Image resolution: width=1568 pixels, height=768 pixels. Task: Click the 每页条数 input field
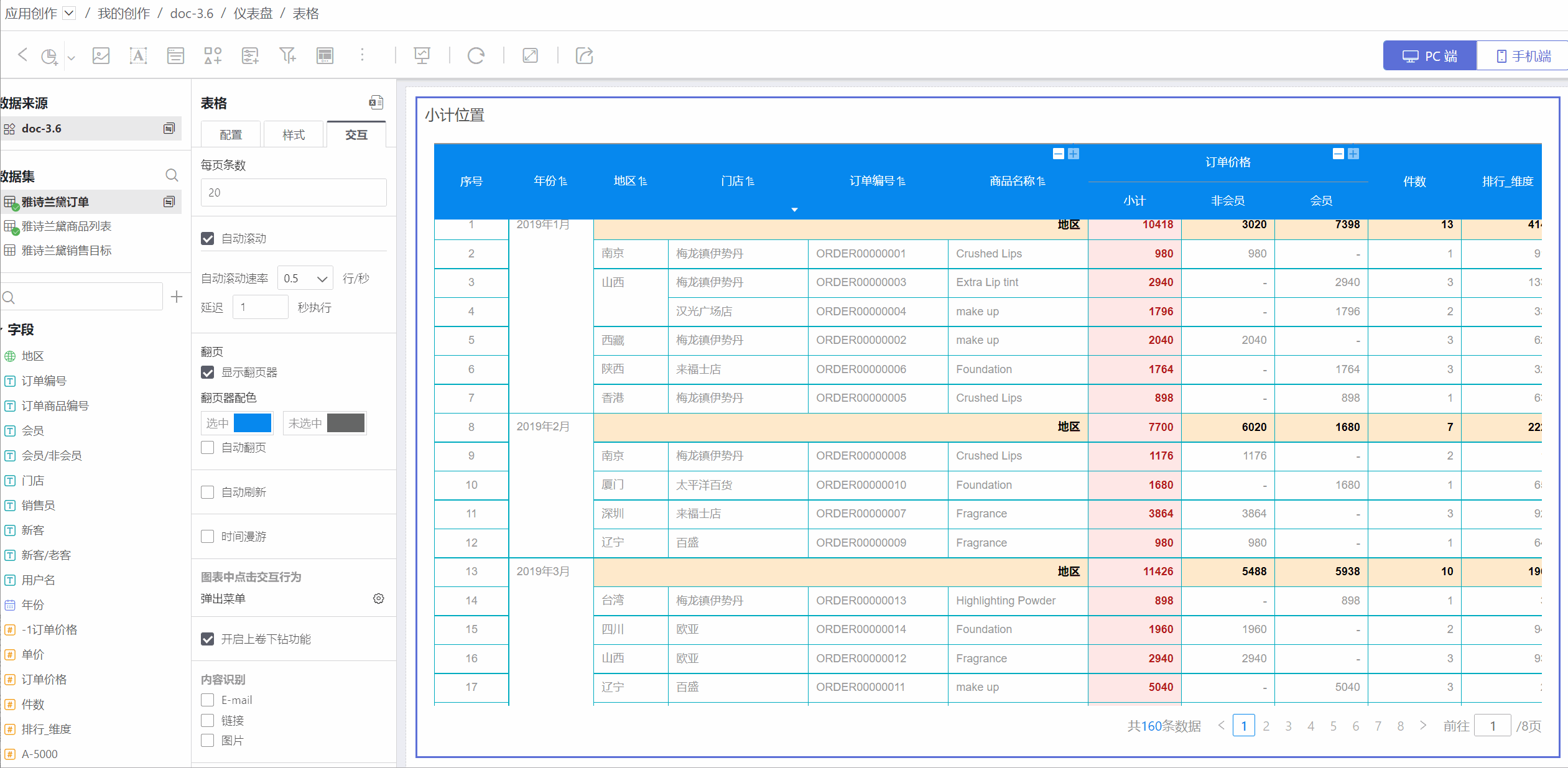294,193
